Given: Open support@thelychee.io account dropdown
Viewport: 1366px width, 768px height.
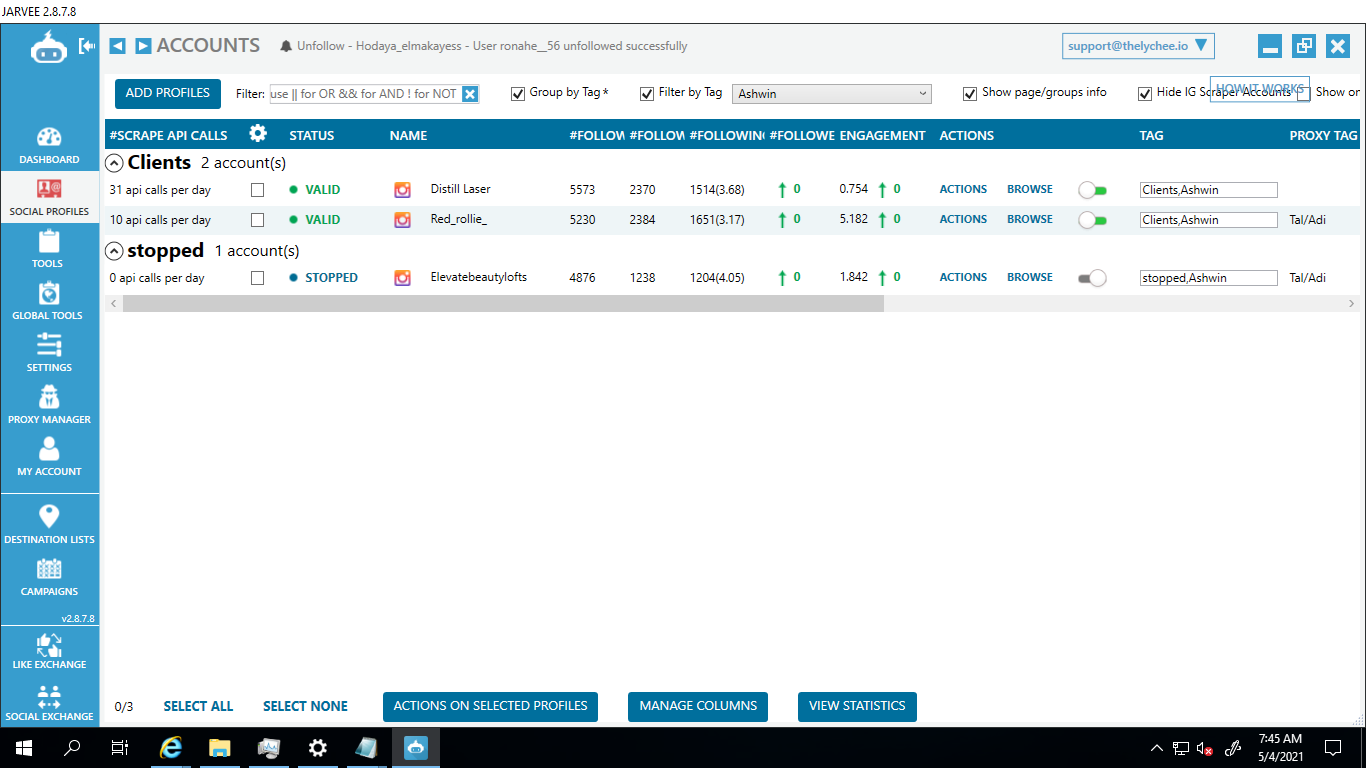Looking at the screenshot, I should point(1138,46).
